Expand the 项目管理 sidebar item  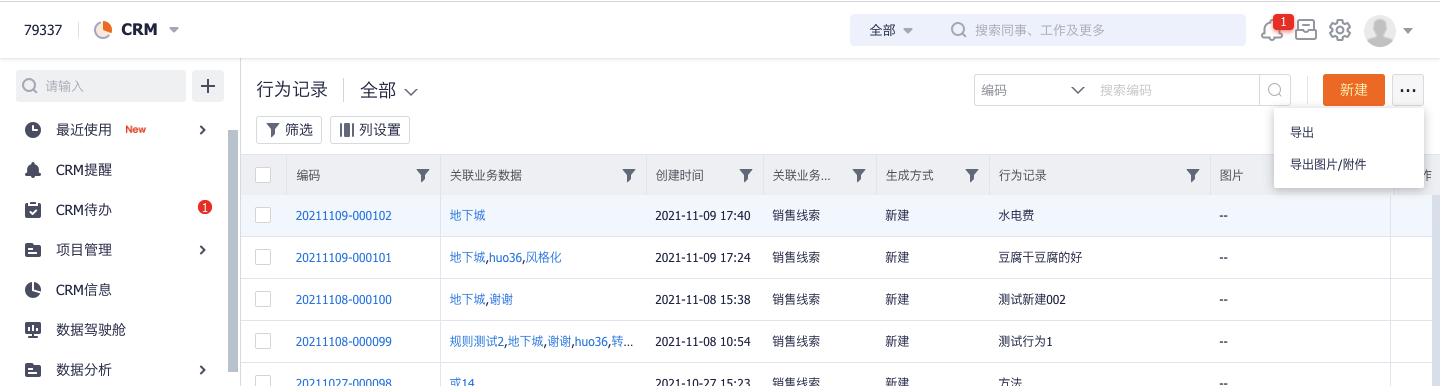pyautogui.click(x=118, y=249)
